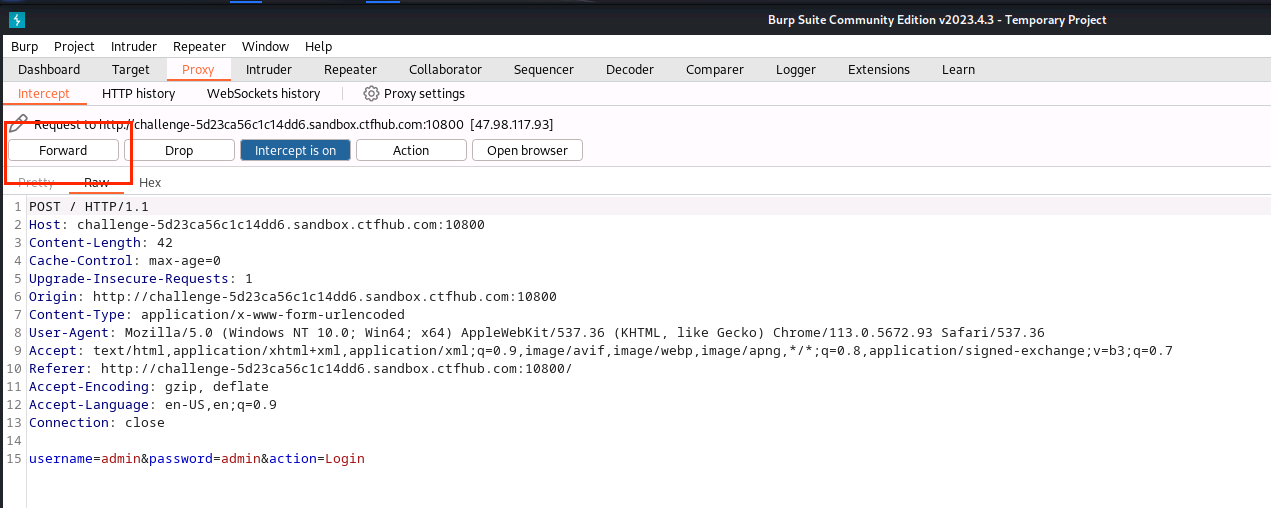Click the Open browser button
The width and height of the screenshot is (1271, 508).
pyautogui.click(x=527, y=150)
